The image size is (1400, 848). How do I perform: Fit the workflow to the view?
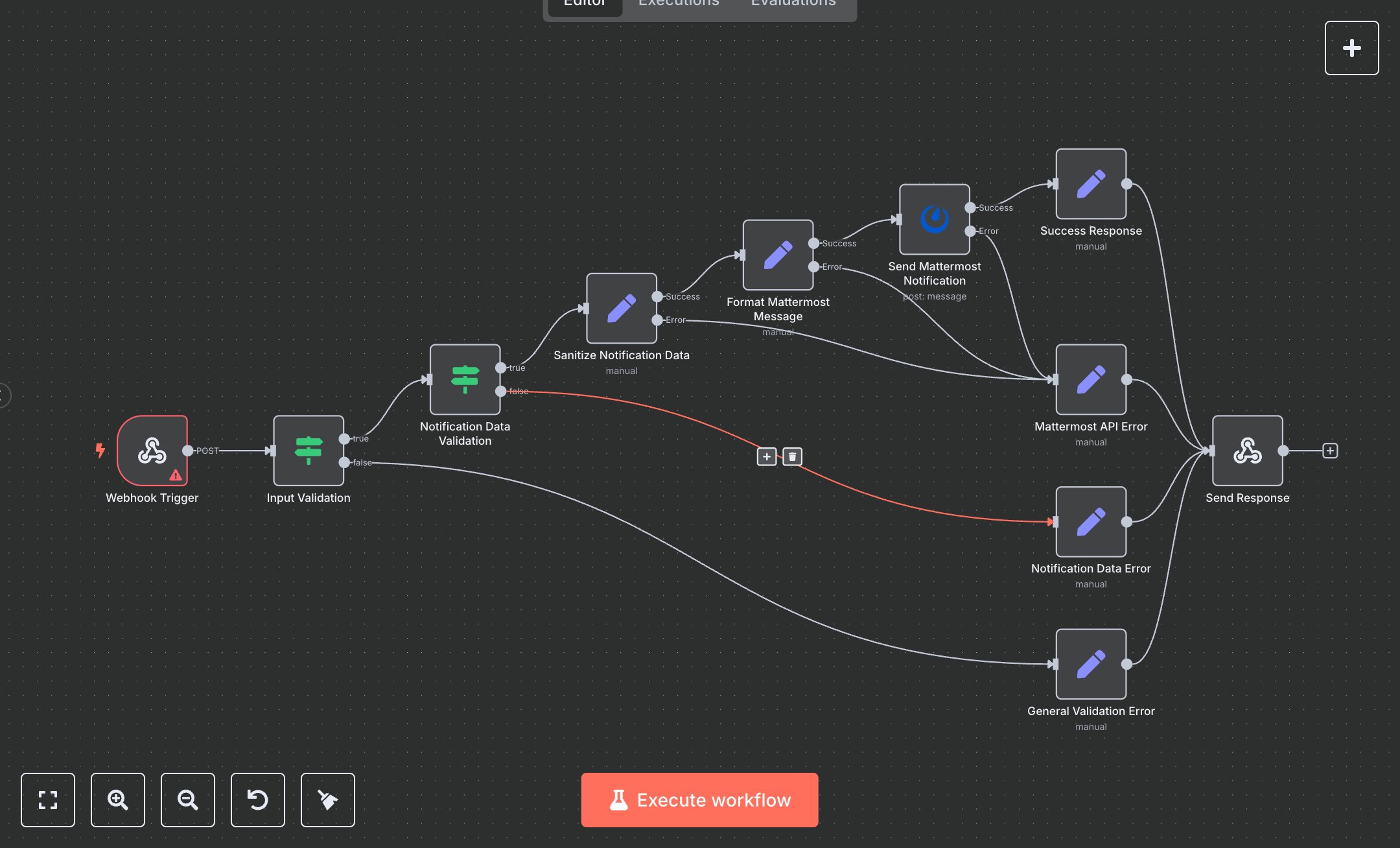(x=48, y=800)
